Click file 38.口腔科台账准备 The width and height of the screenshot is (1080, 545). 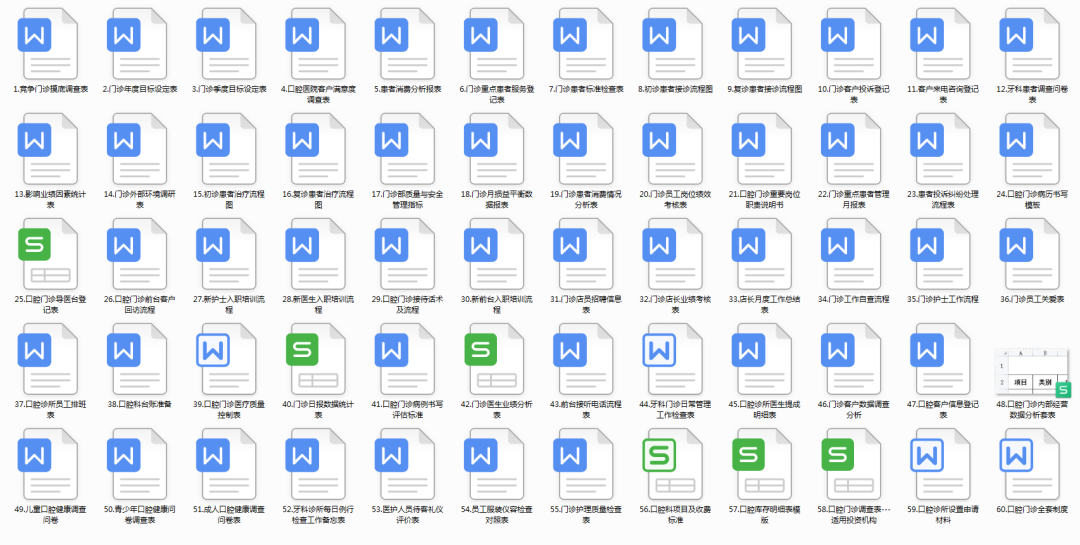140,360
